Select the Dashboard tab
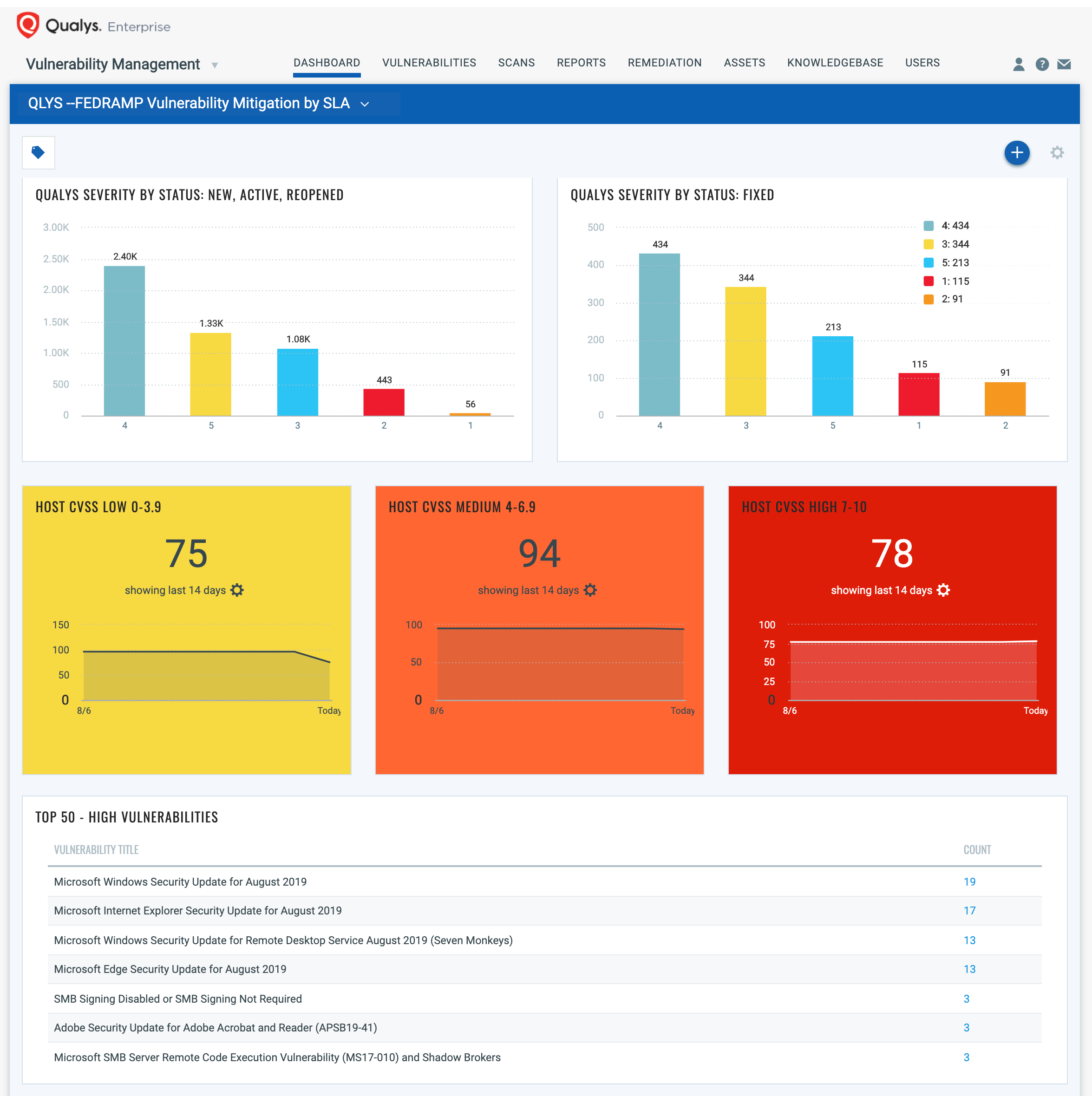 (x=327, y=63)
